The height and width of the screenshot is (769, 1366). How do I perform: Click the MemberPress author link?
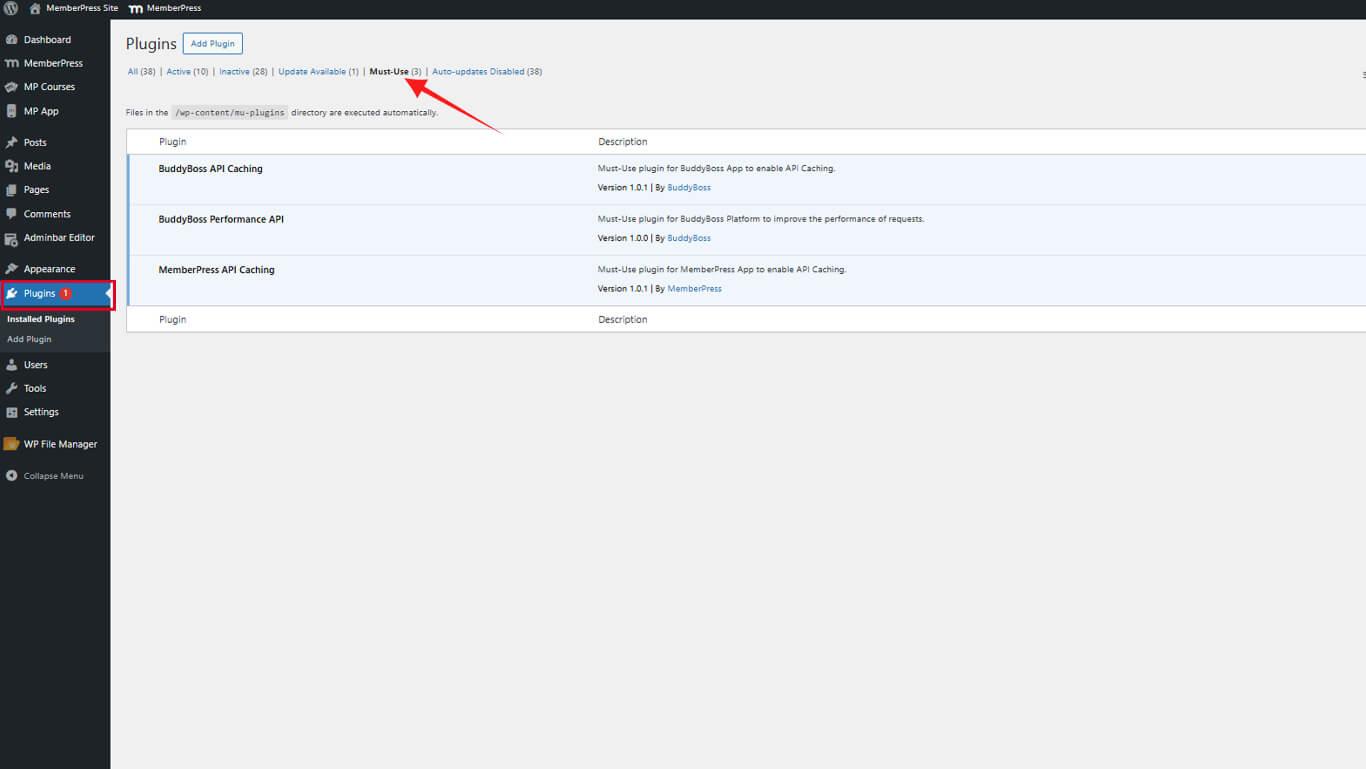click(x=694, y=288)
